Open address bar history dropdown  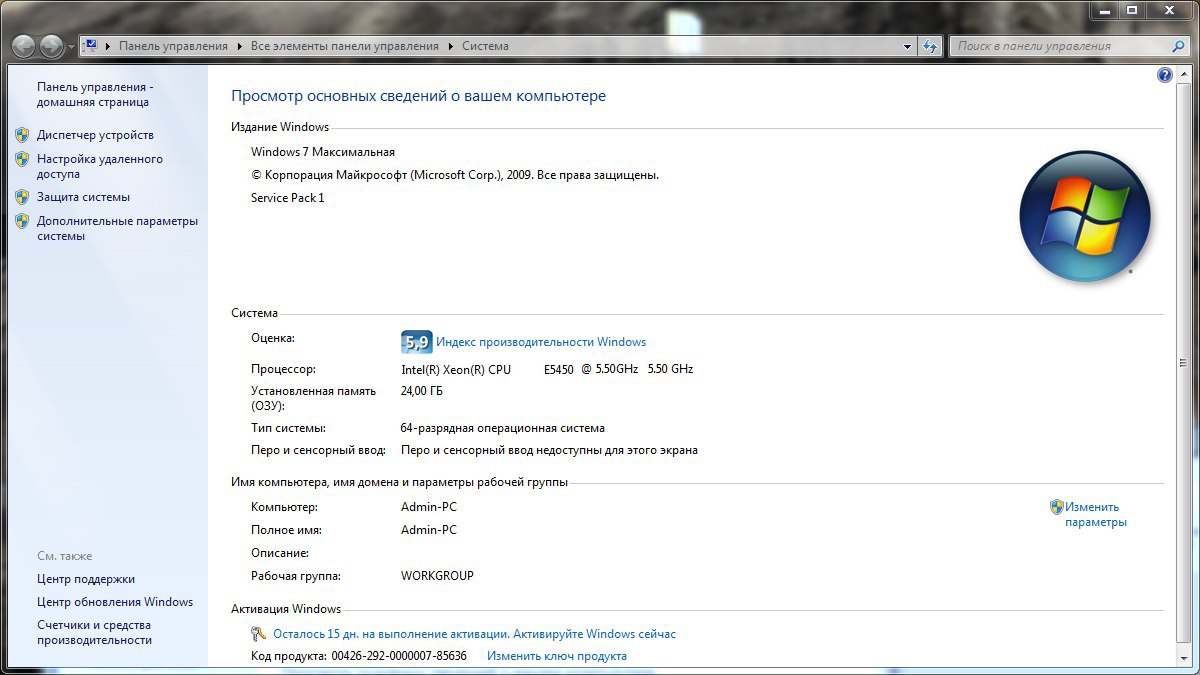(908, 46)
